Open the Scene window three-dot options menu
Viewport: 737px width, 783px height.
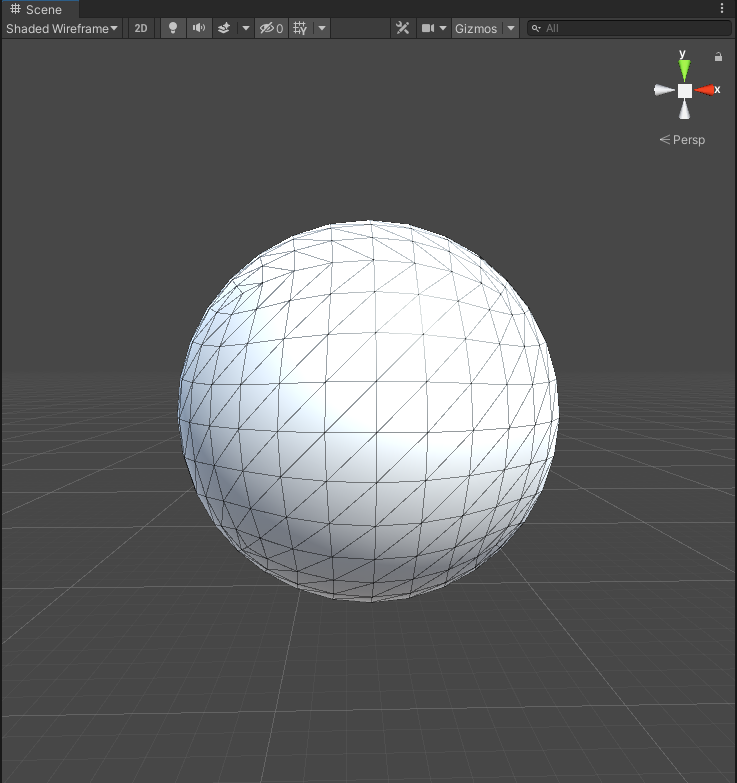click(x=723, y=8)
